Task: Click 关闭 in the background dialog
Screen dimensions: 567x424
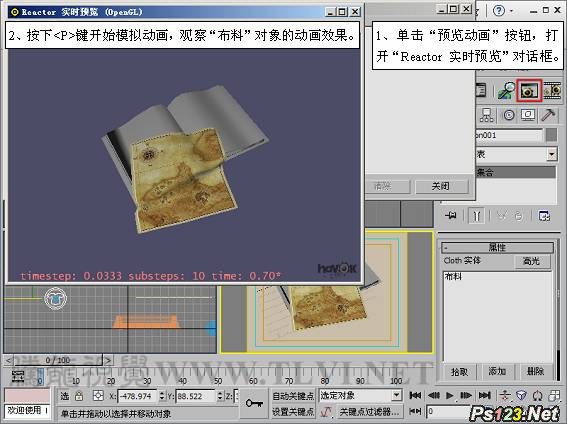Action: pyautogui.click(x=441, y=186)
